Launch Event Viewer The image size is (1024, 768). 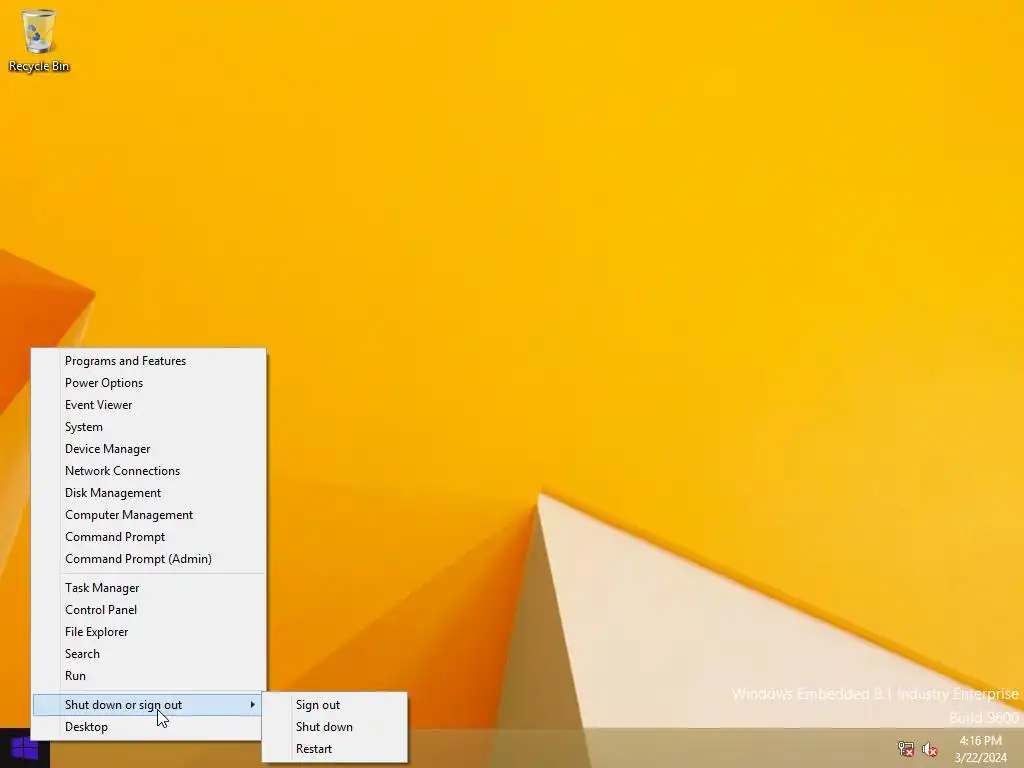149,405
